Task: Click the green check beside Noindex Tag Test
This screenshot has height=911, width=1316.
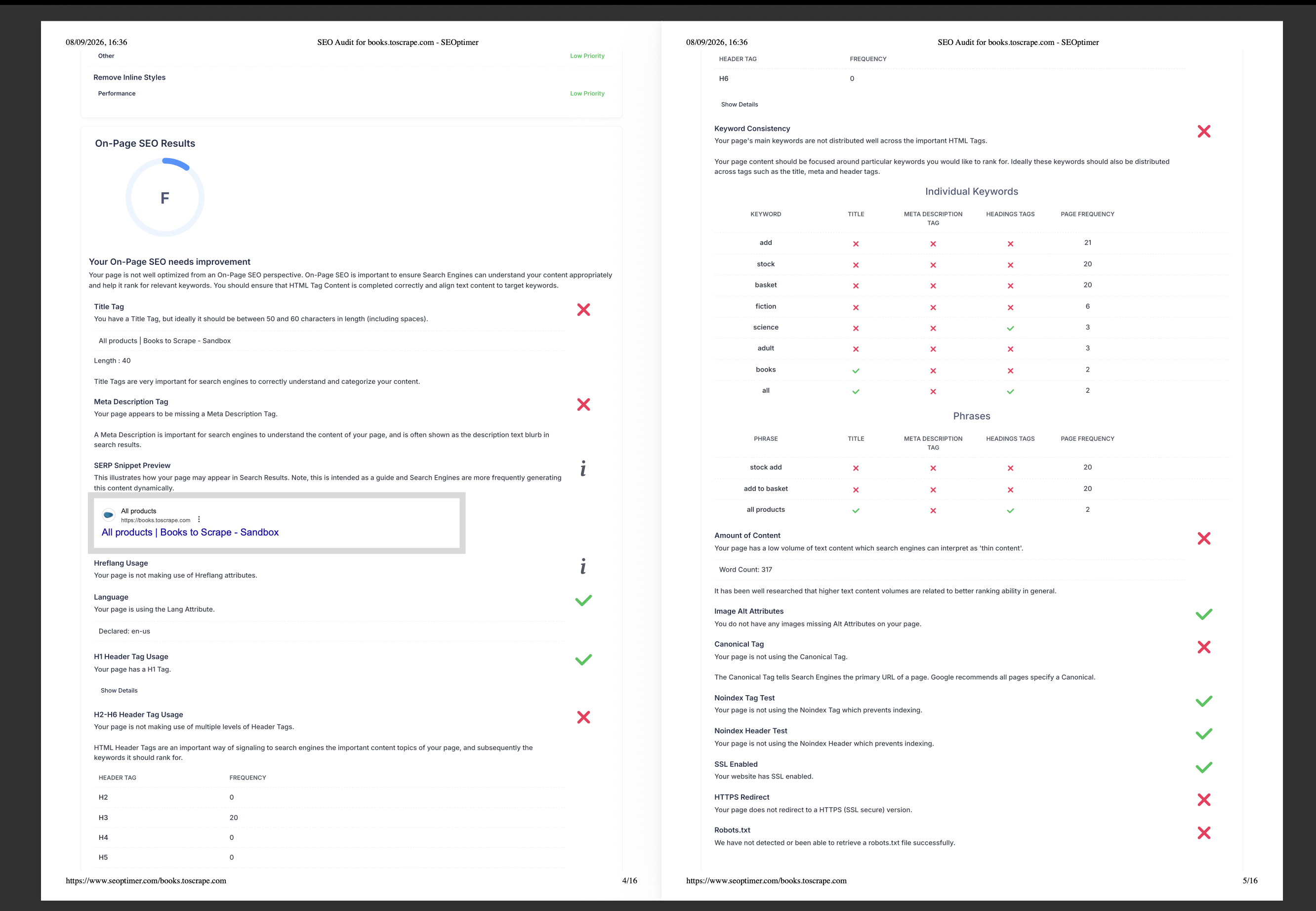Action: [1204, 701]
